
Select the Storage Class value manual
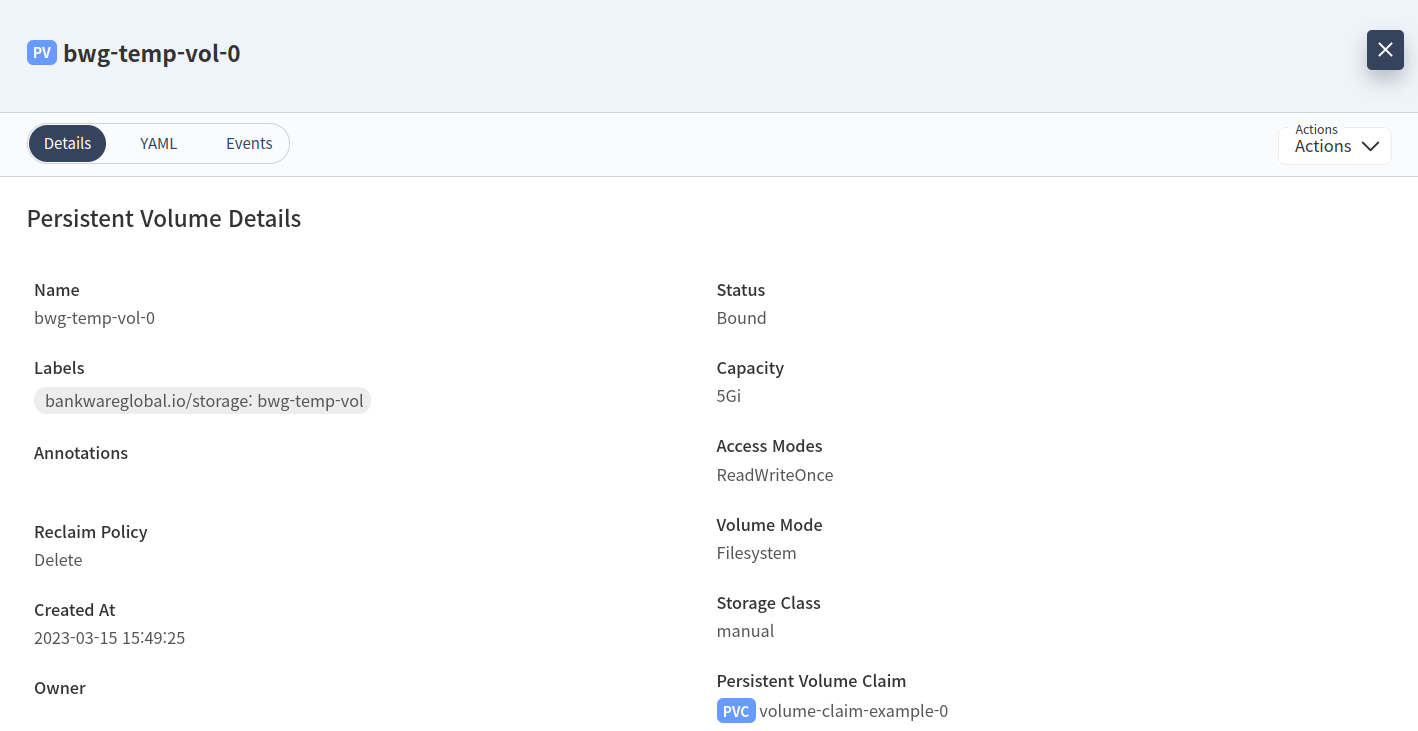745,631
